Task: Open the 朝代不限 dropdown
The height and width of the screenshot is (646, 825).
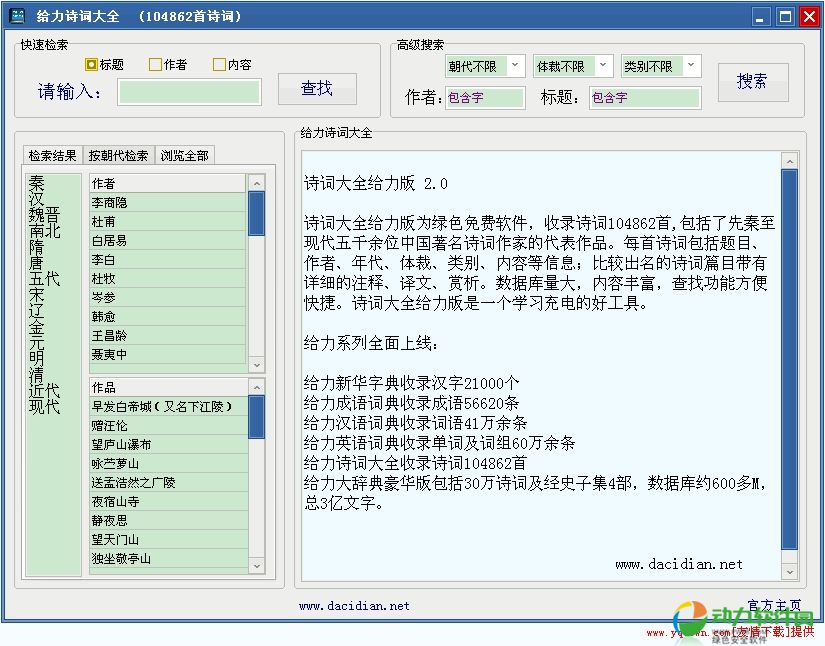Action: [485, 66]
